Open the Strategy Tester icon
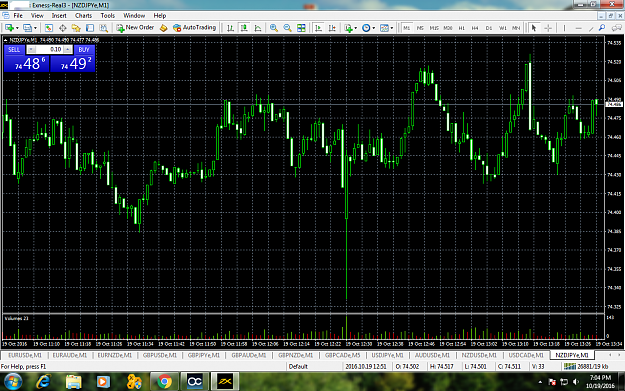625x391 pixels. click(103, 28)
